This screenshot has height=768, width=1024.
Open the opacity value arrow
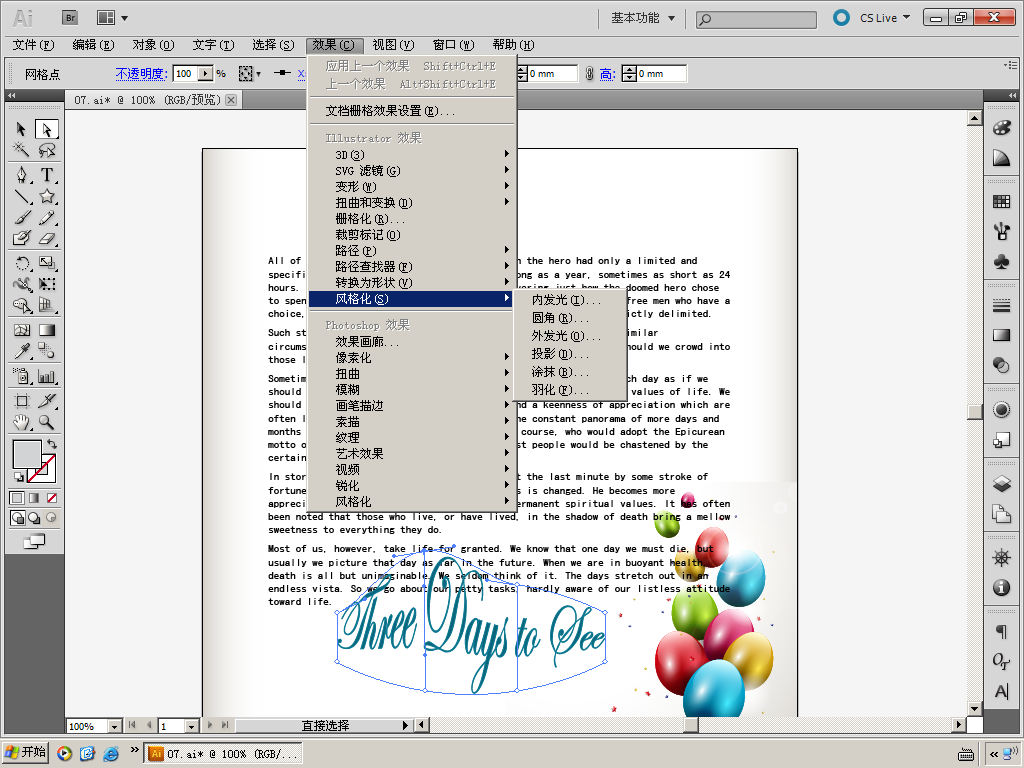(205, 74)
